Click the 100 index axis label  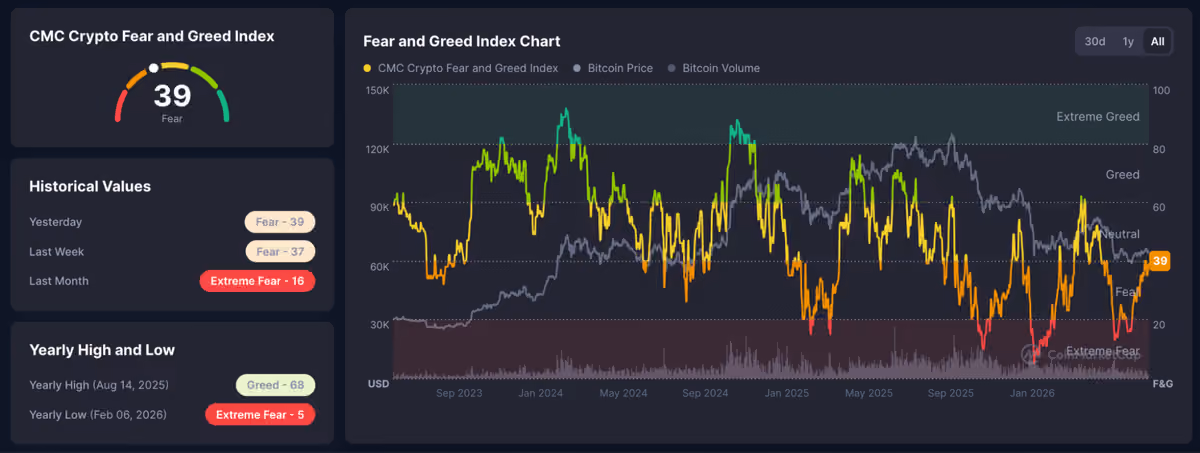[1162, 90]
